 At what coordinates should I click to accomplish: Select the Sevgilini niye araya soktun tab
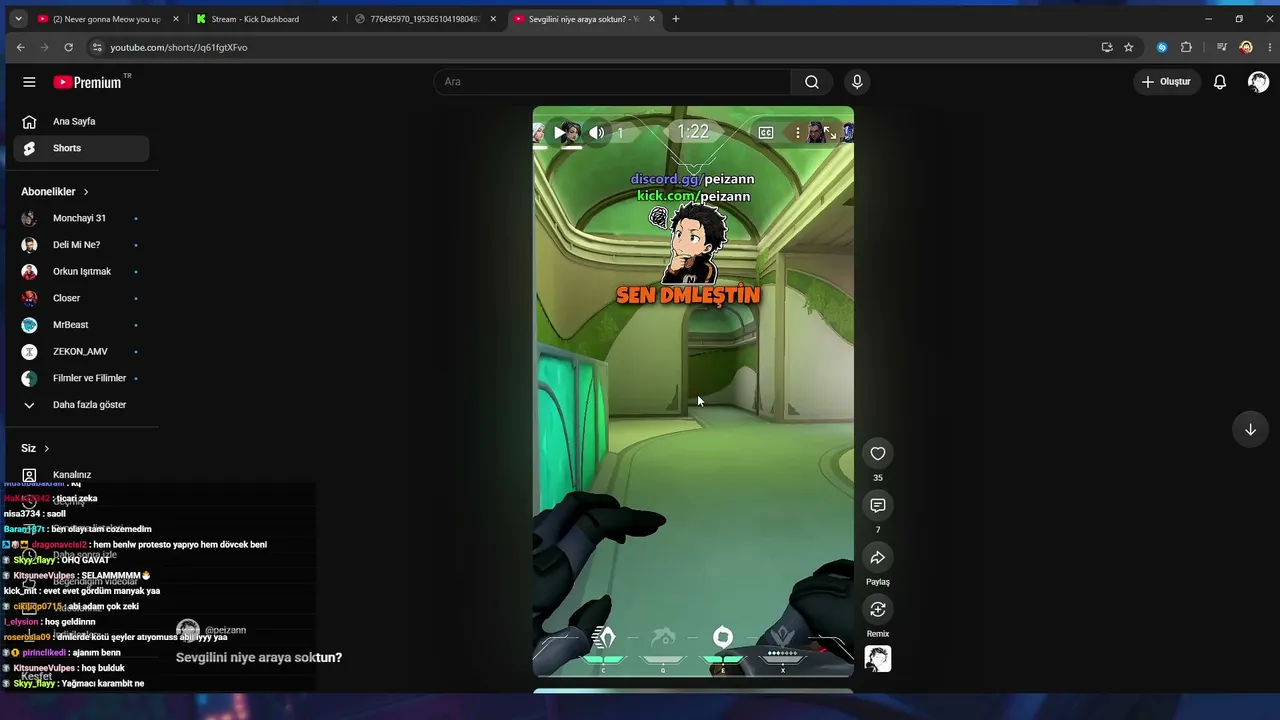tap(584, 19)
